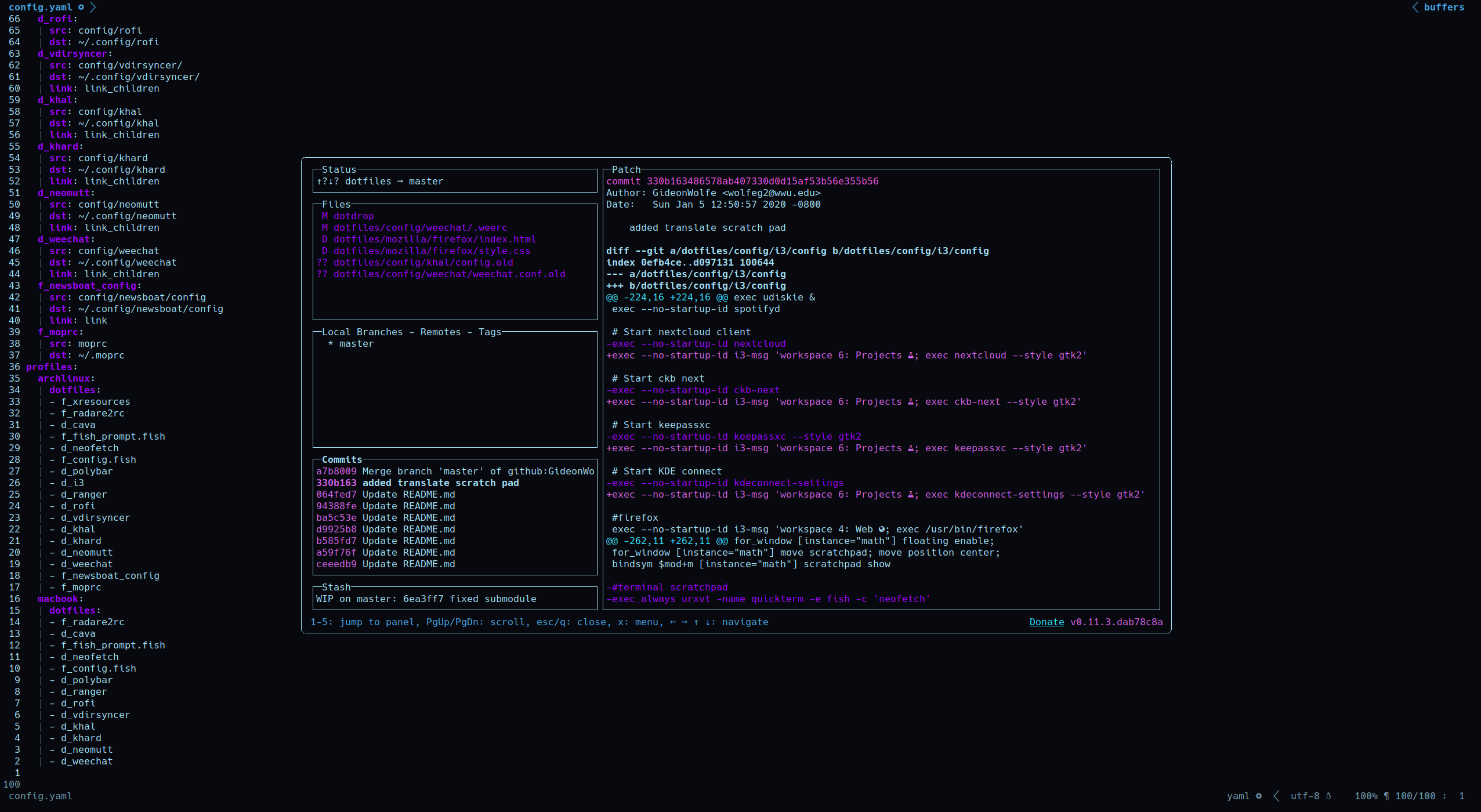The height and width of the screenshot is (812, 1481).
Task: Click the left chevron separator before utf-8
Action: click(1276, 796)
